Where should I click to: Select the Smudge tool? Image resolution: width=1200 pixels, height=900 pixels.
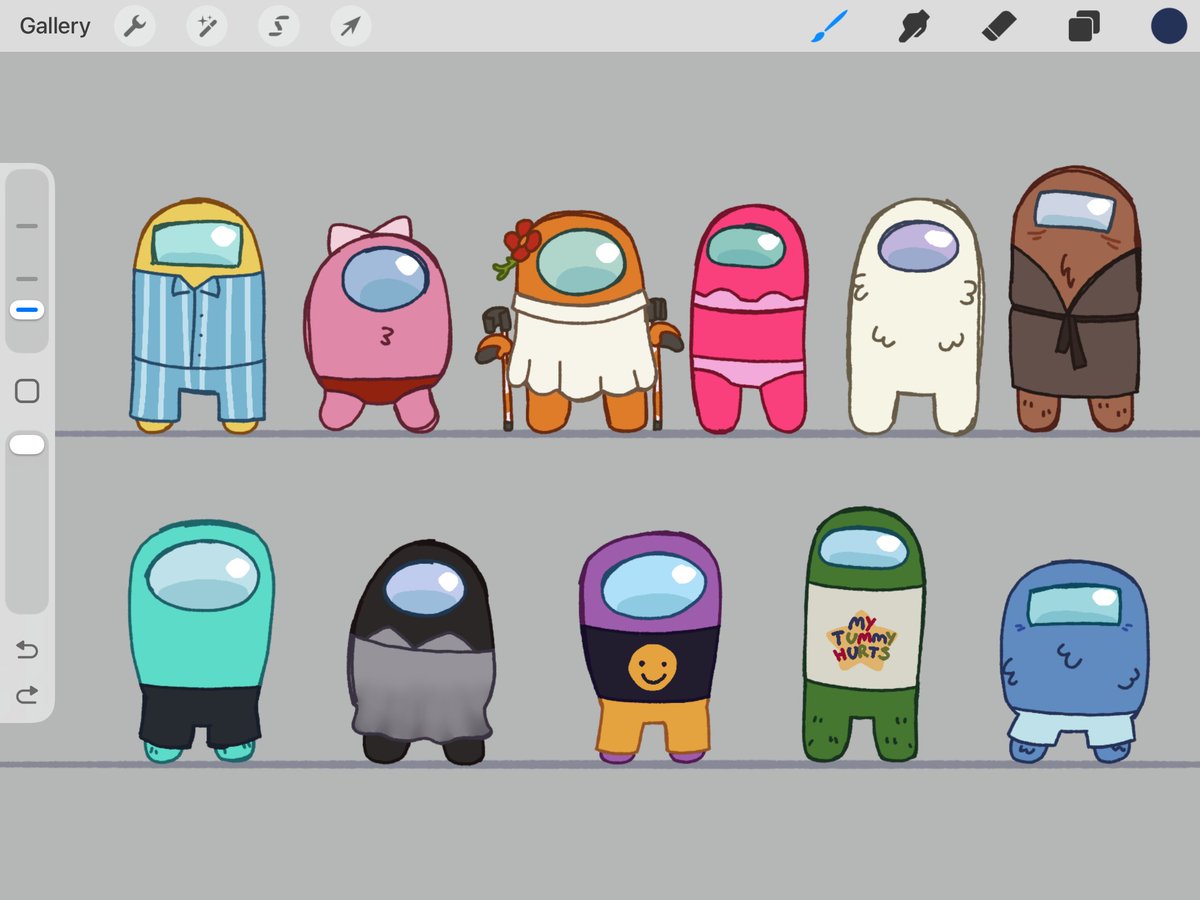tap(914, 26)
